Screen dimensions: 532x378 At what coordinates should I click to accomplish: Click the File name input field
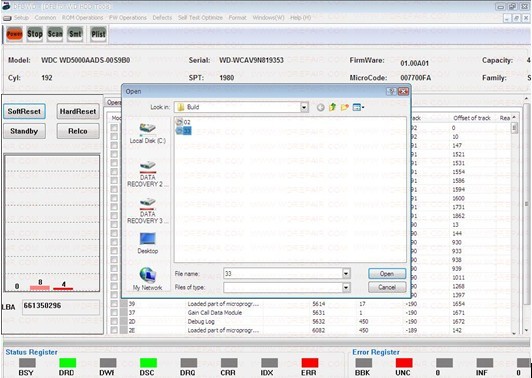283,273
